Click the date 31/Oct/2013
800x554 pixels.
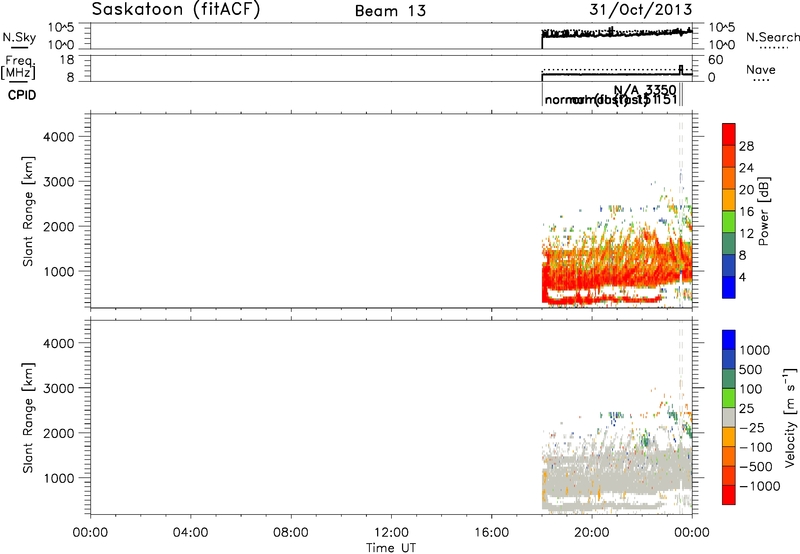pyautogui.click(x=641, y=9)
